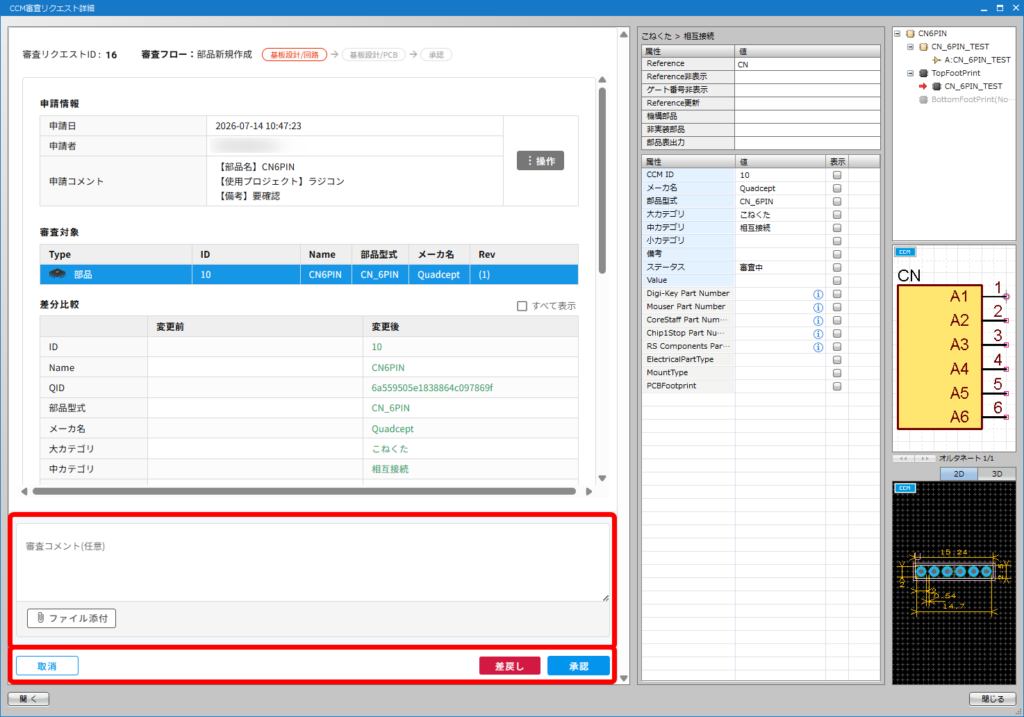Click the horizontal scrollbar right arrow
The image size is (1024, 717).
tap(588, 491)
